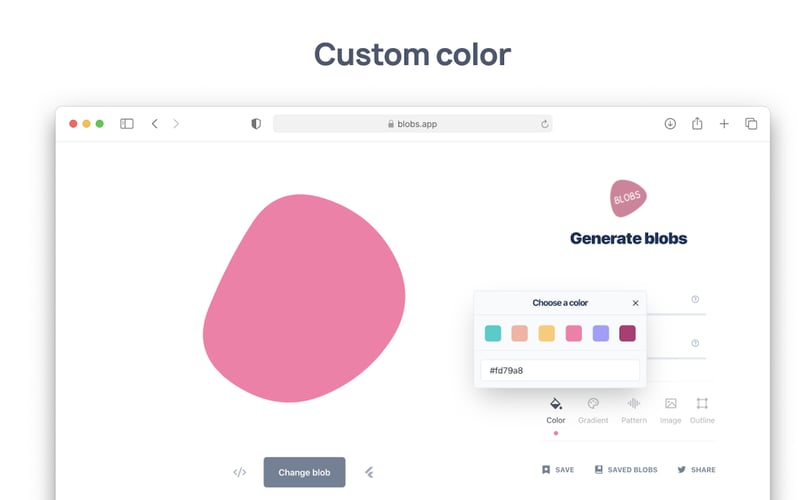Image resolution: width=800 pixels, height=500 pixels.
Task: Select the Image fill icon
Action: coord(670,404)
